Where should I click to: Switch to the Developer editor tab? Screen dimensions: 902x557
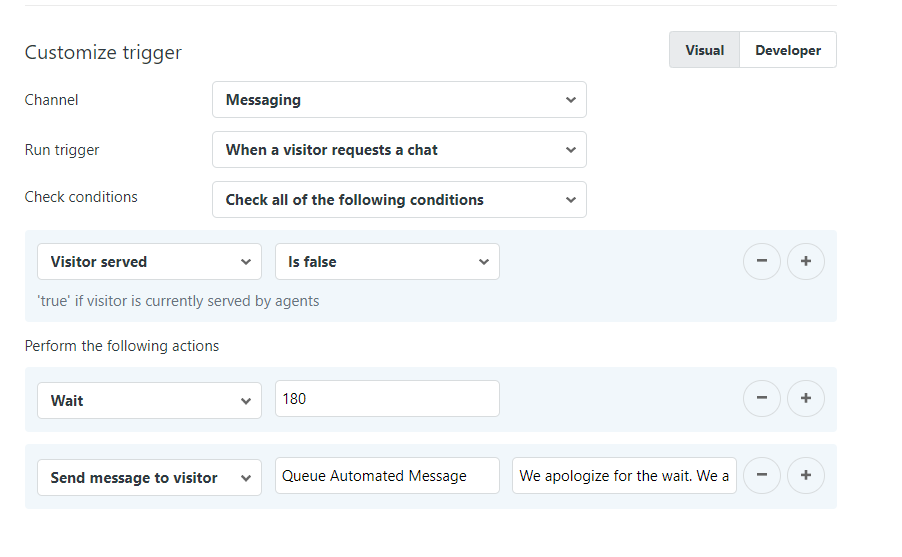tap(787, 50)
